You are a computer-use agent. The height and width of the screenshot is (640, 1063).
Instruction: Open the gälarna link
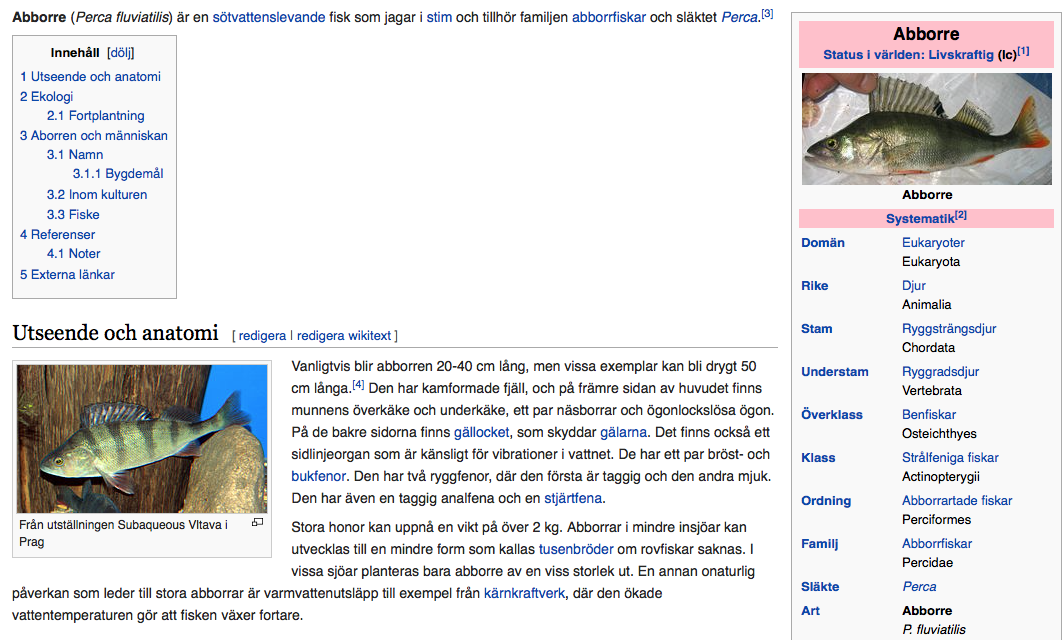624,433
